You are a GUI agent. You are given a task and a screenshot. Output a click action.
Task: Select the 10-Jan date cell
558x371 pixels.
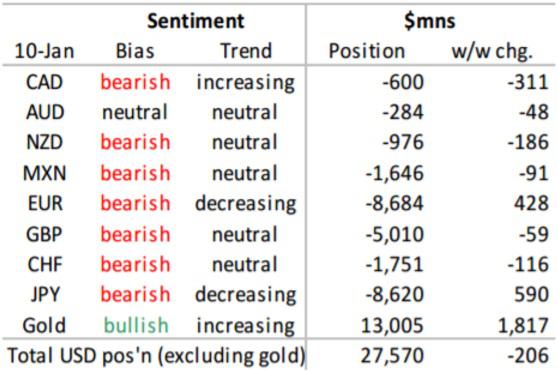pyautogui.click(x=44, y=51)
